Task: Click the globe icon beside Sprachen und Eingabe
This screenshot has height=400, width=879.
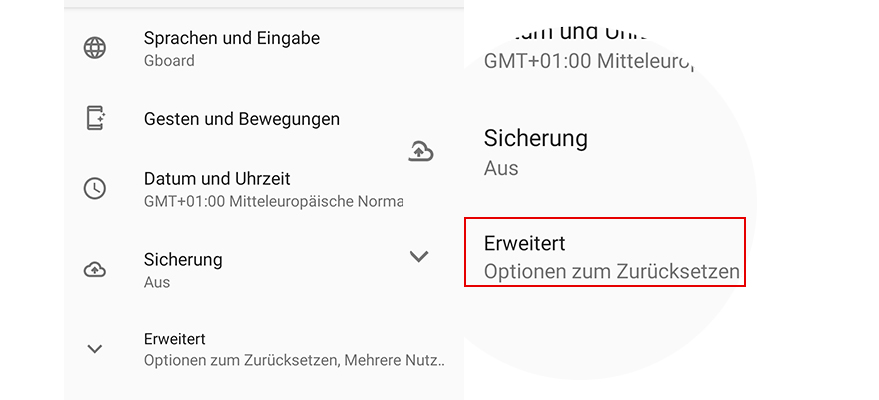Action: point(95,48)
